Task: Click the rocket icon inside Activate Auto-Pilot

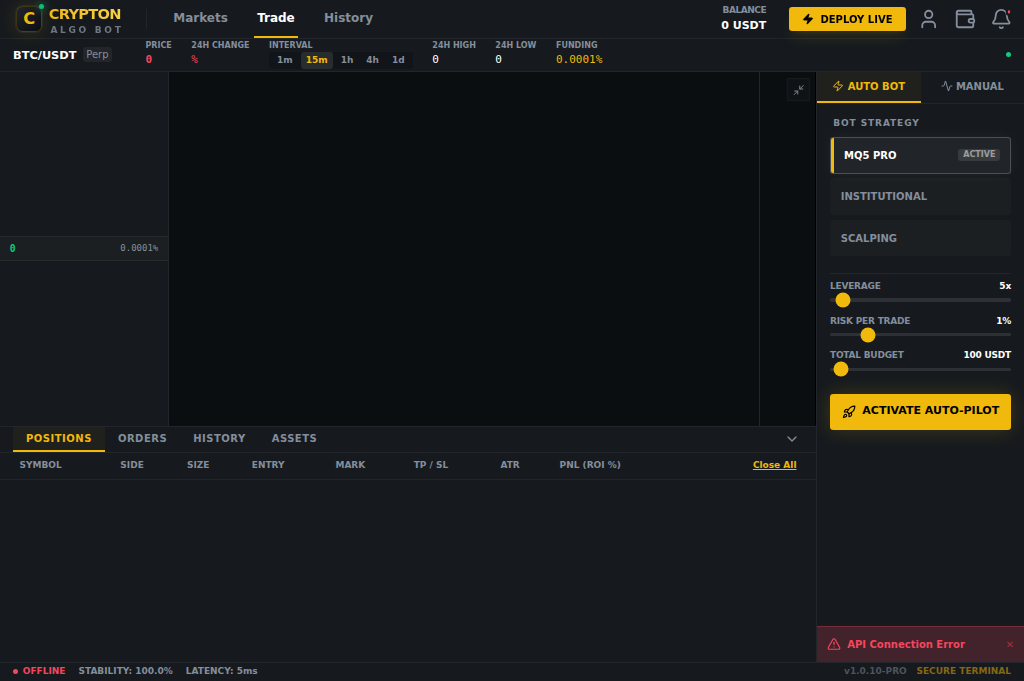Action: pyautogui.click(x=851, y=411)
